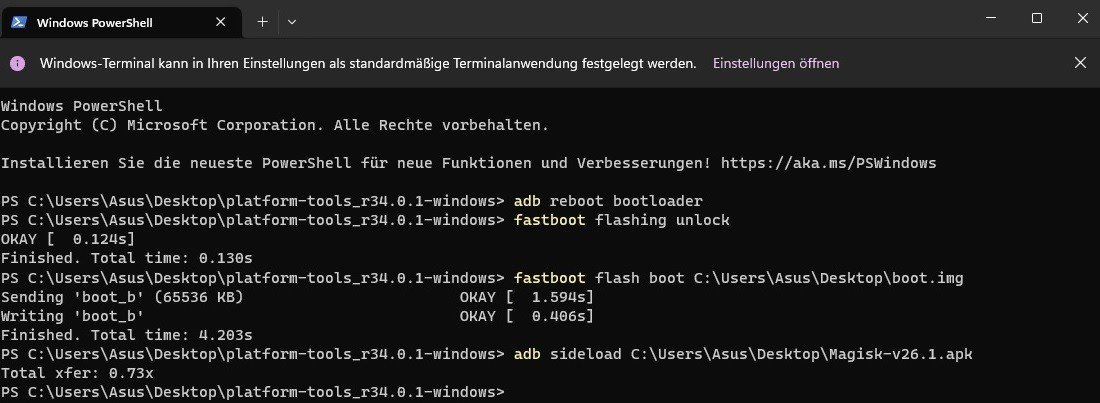
Task: Maximize the terminal window
Action: click(1037, 19)
